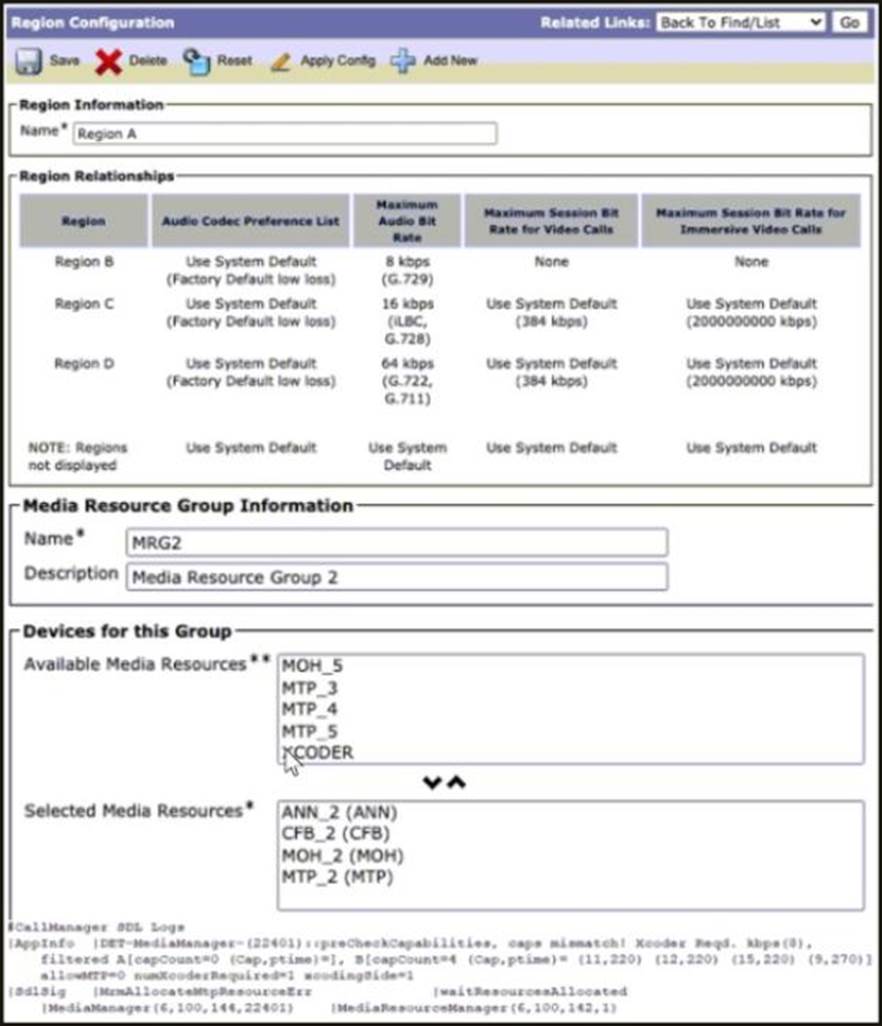
Task: Click the Reset icon
Action: (x=196, y=62)
